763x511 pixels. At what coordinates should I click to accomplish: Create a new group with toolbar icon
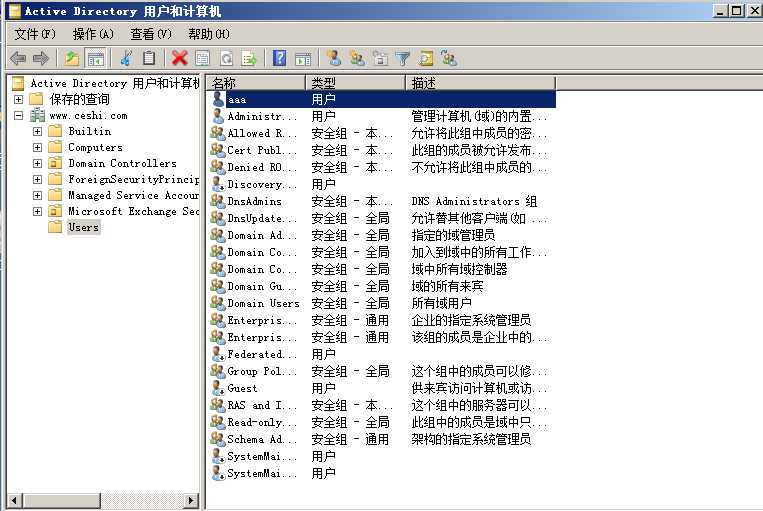(357, 59)
